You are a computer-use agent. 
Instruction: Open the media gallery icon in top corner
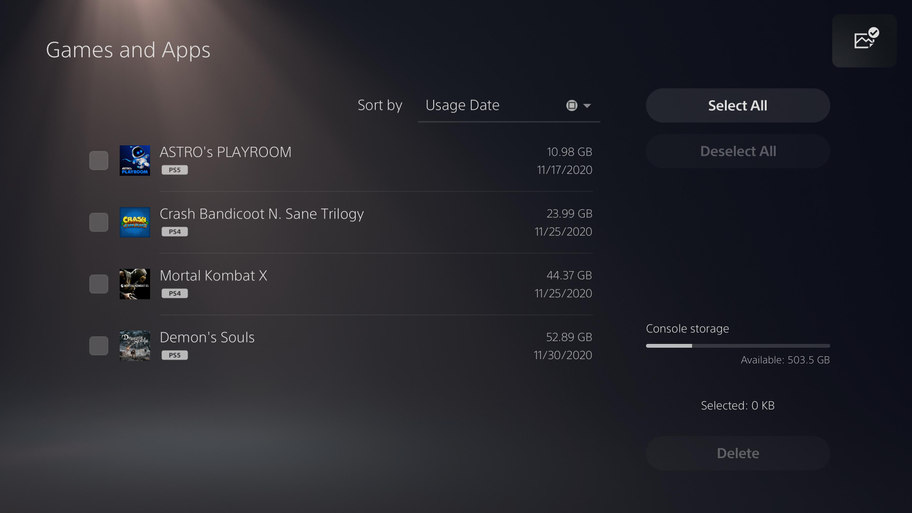click(864, 41)
